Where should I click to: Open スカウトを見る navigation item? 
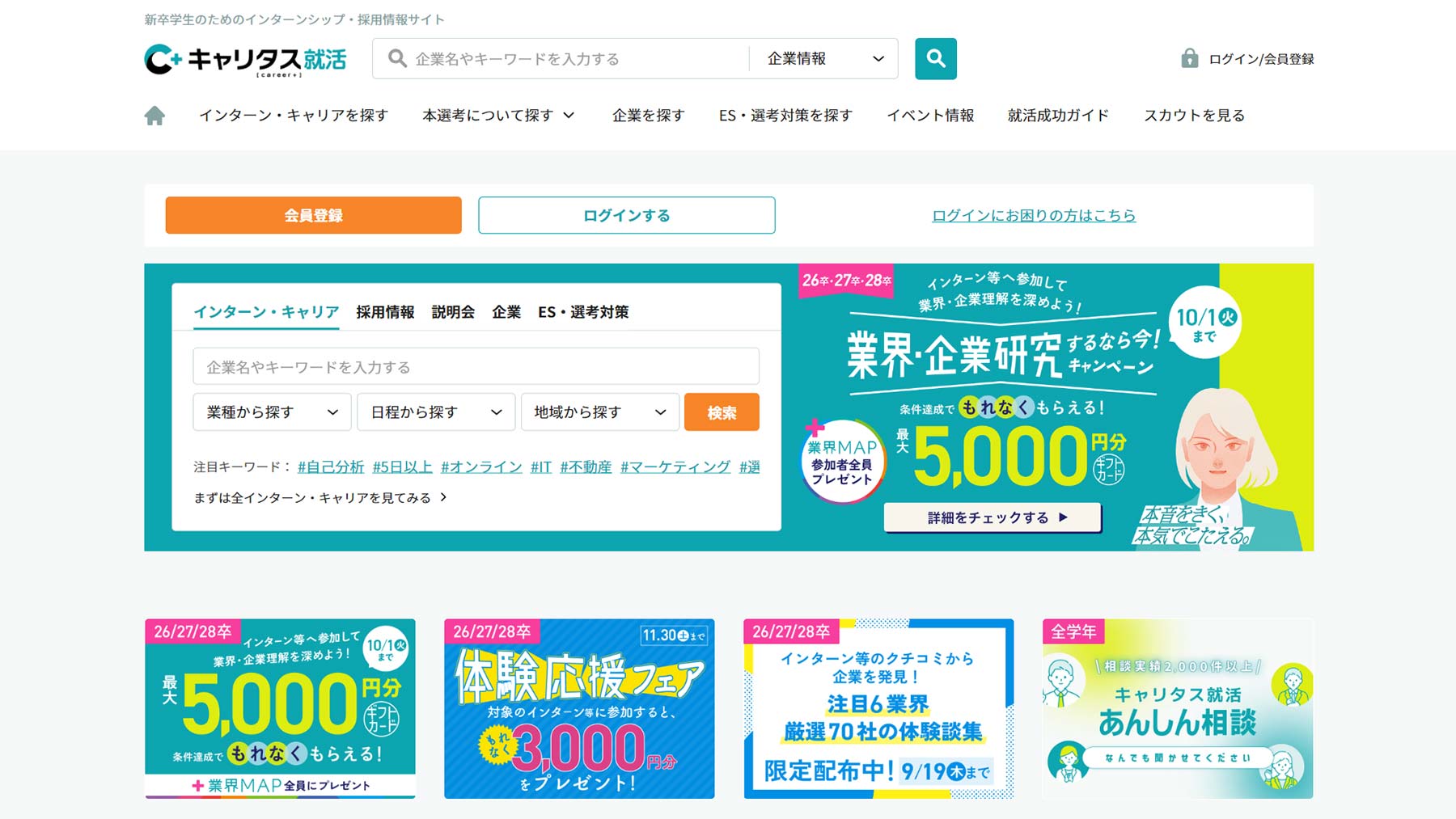click(1194, 116)
